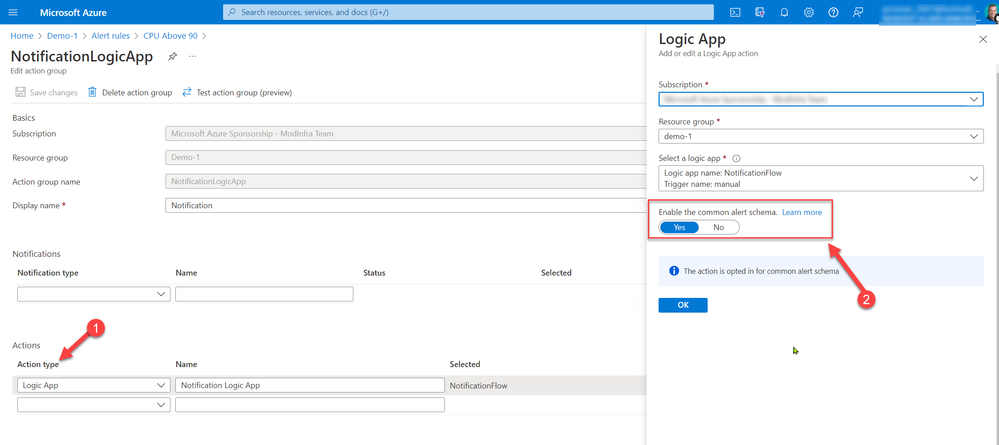
Task: Go to Alert rules in the breadcrumb
Action: [x=110, y=36]
